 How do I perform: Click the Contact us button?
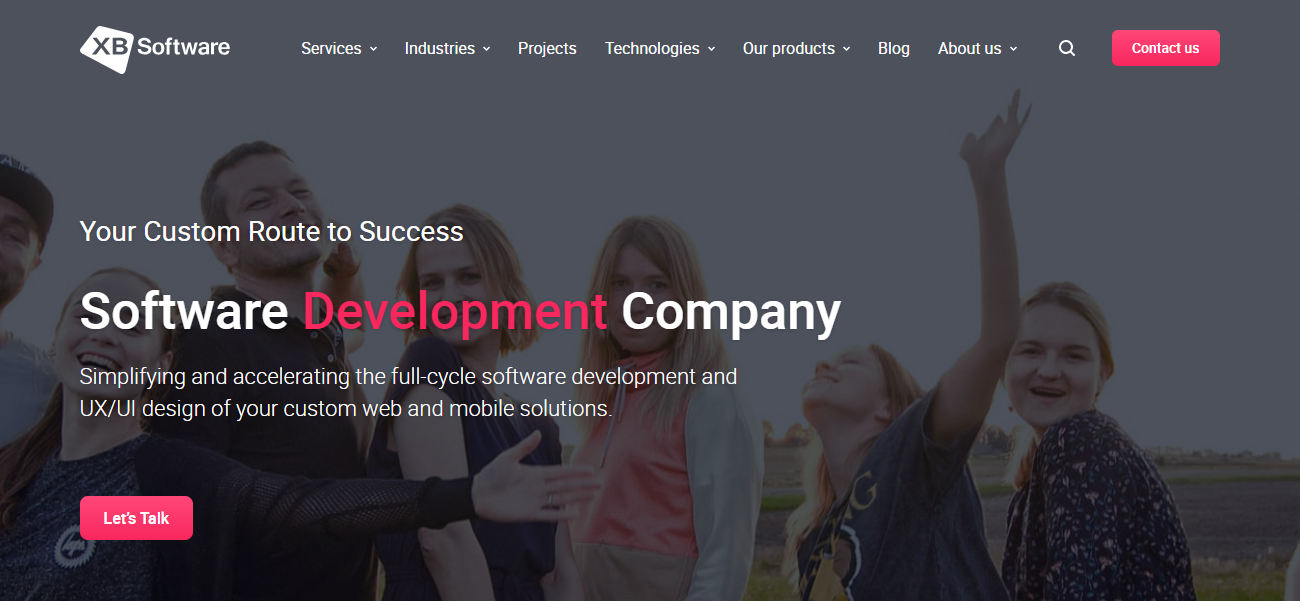(x=1166, y=48)
